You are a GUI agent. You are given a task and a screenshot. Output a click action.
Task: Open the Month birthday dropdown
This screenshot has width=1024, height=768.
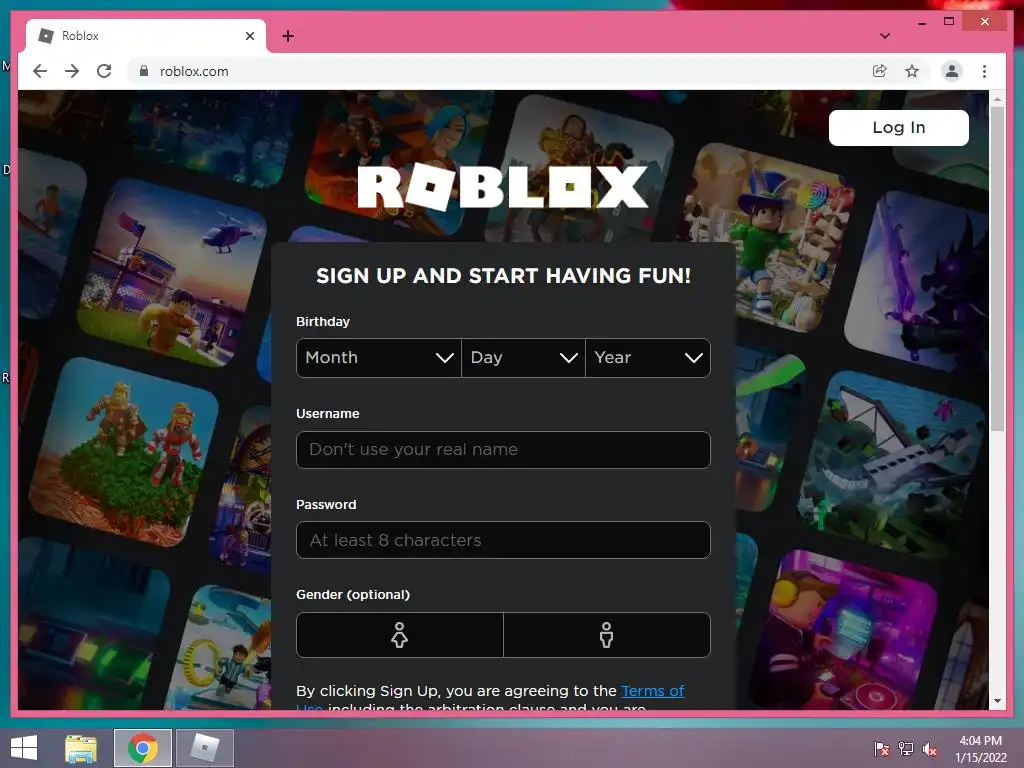click(379, 358)
